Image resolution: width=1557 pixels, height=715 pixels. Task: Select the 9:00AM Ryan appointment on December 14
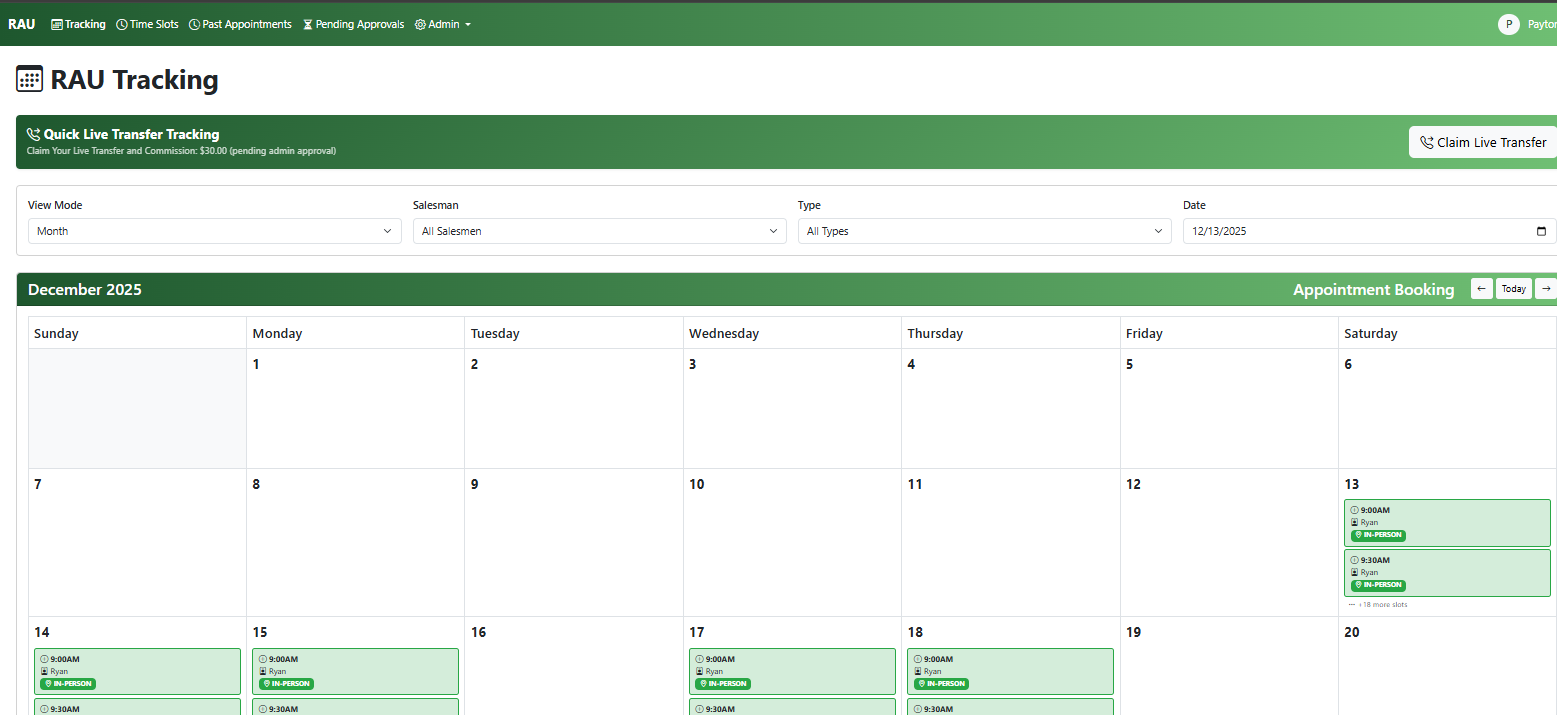(137, 671)
